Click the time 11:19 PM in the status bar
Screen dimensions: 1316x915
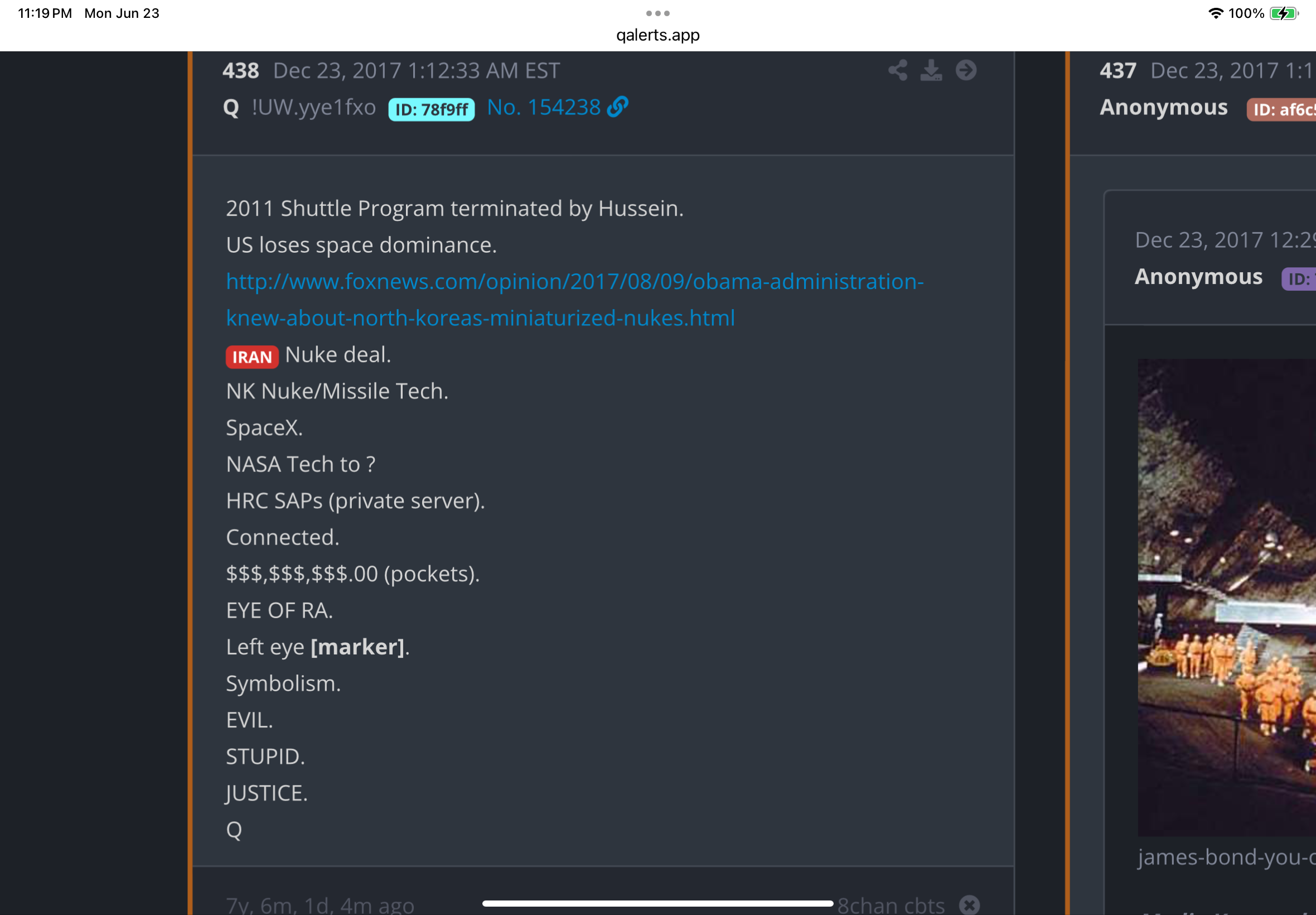(x=45, y=13)
